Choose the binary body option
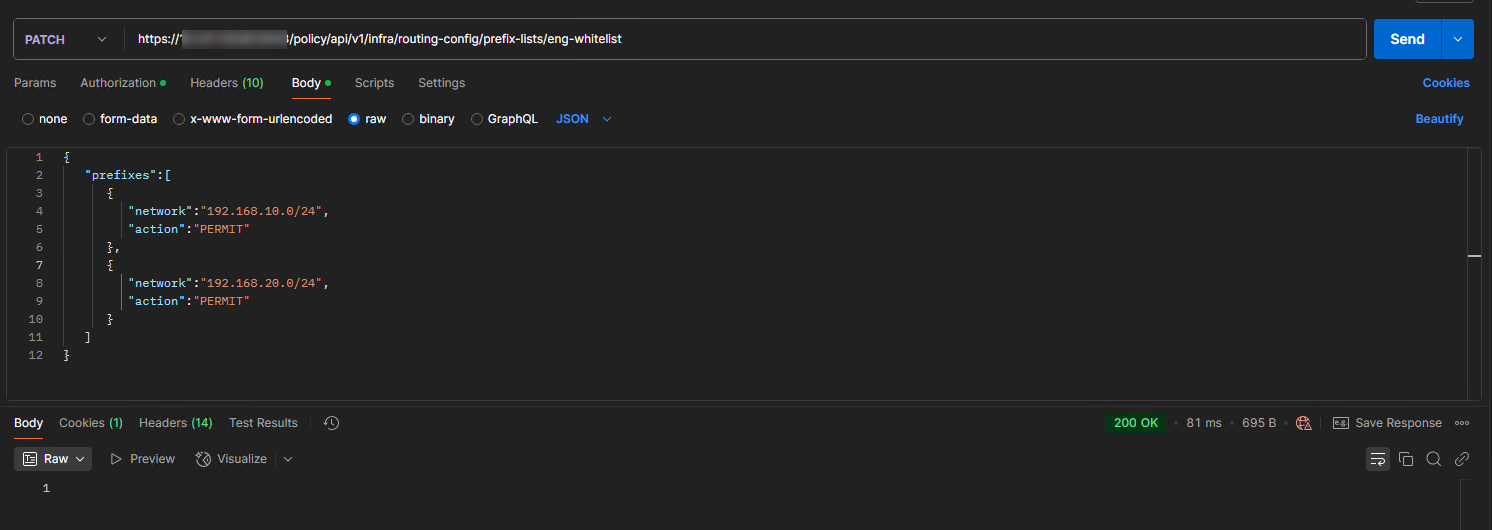1492x530 pixels. pos(408,119)
